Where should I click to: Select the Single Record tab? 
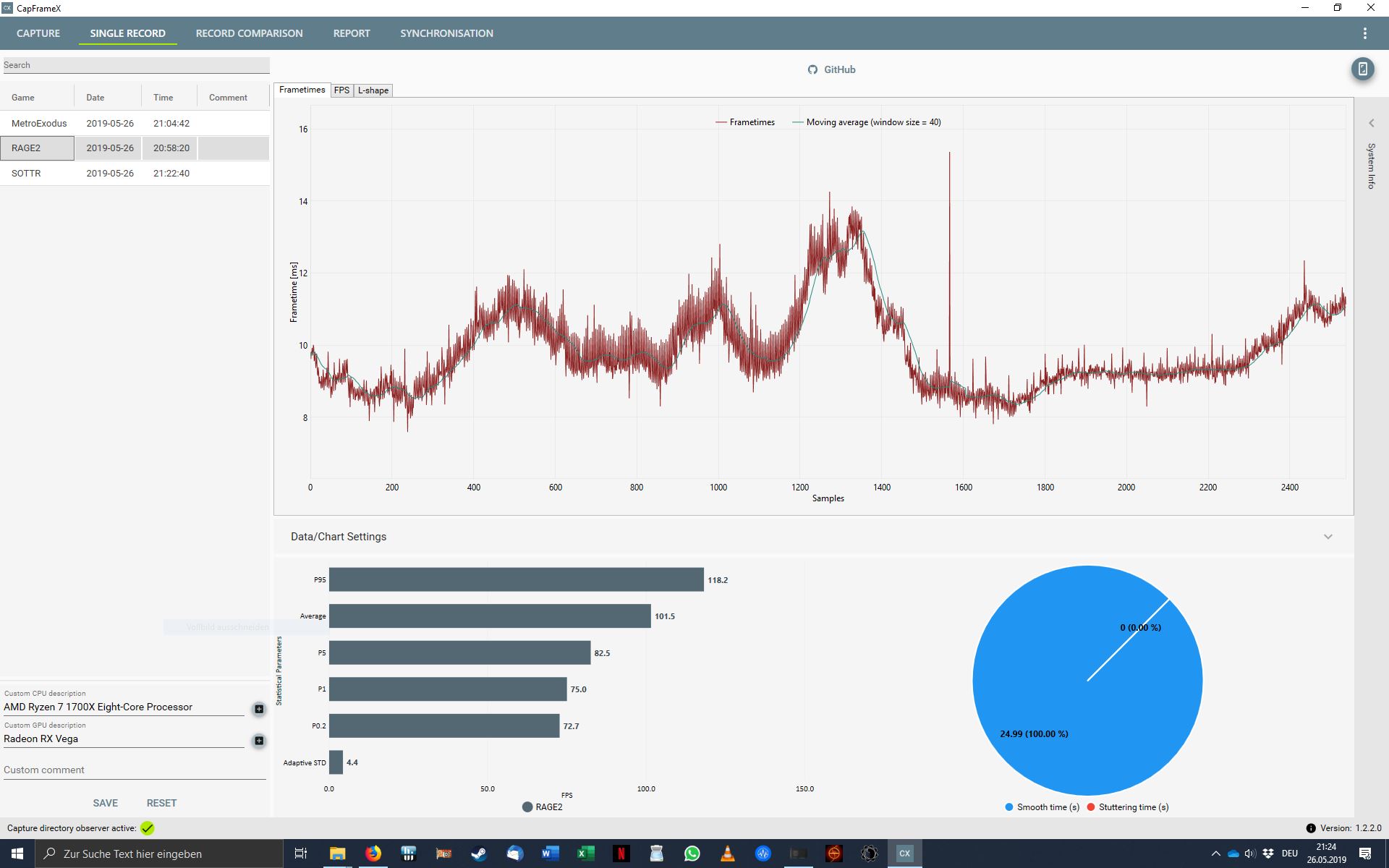click(127, 33)
